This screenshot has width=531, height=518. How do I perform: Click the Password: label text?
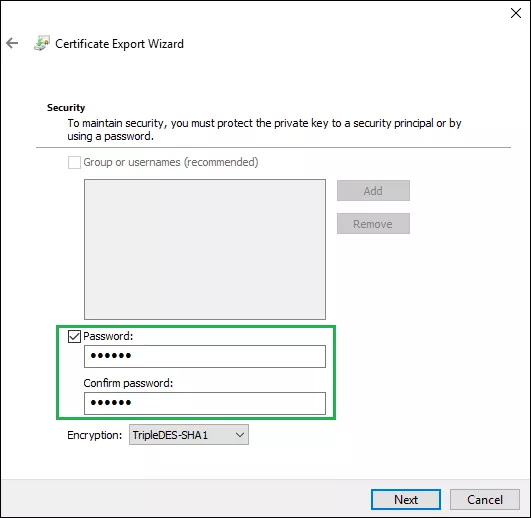click(x=108, y=336)
